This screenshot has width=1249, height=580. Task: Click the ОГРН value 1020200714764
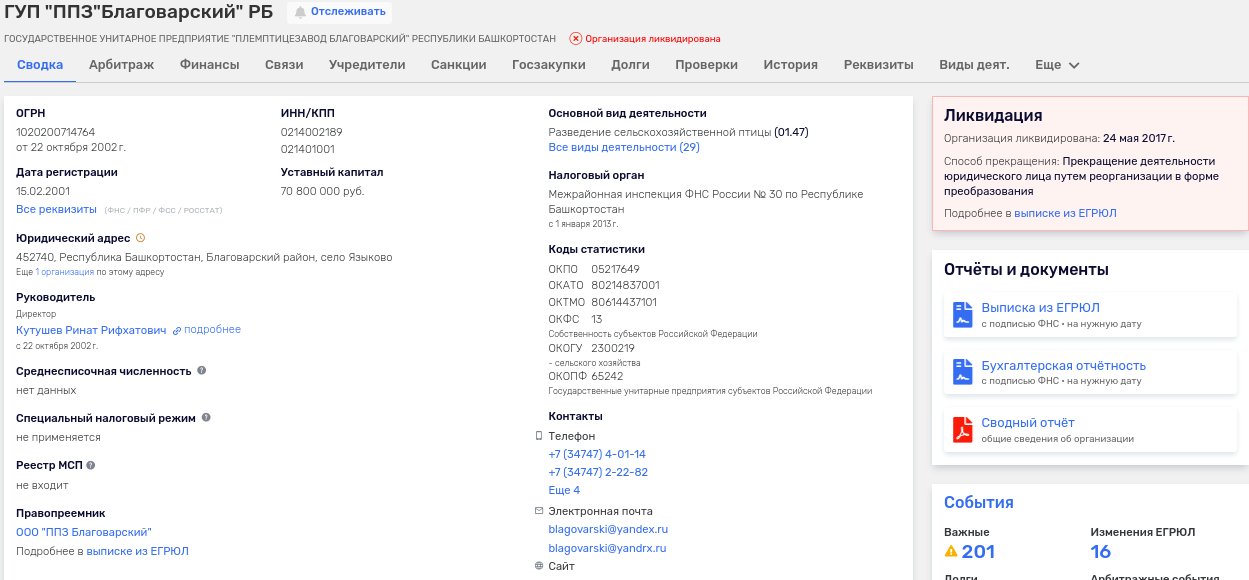(55, 132)
